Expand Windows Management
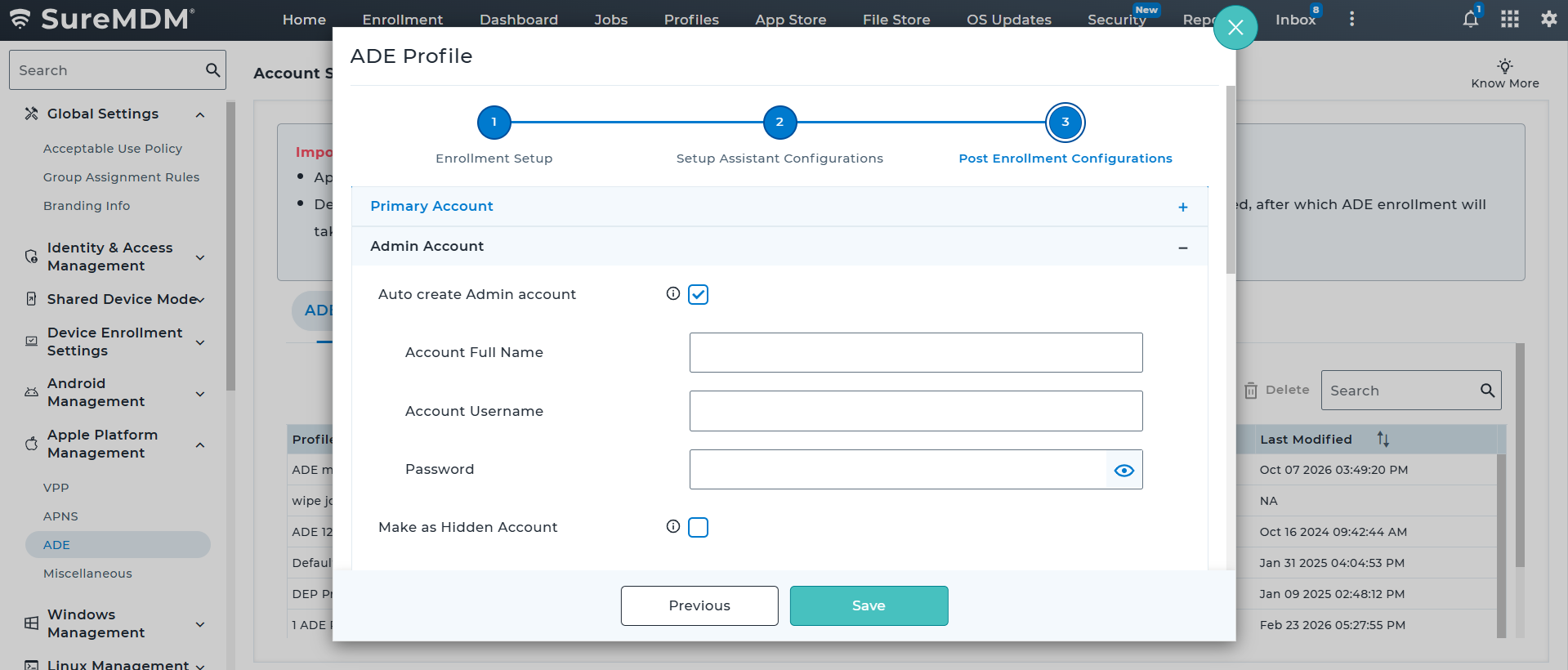Image resolution: width=1568 pixels, height=670 pixels. point(200,624)
